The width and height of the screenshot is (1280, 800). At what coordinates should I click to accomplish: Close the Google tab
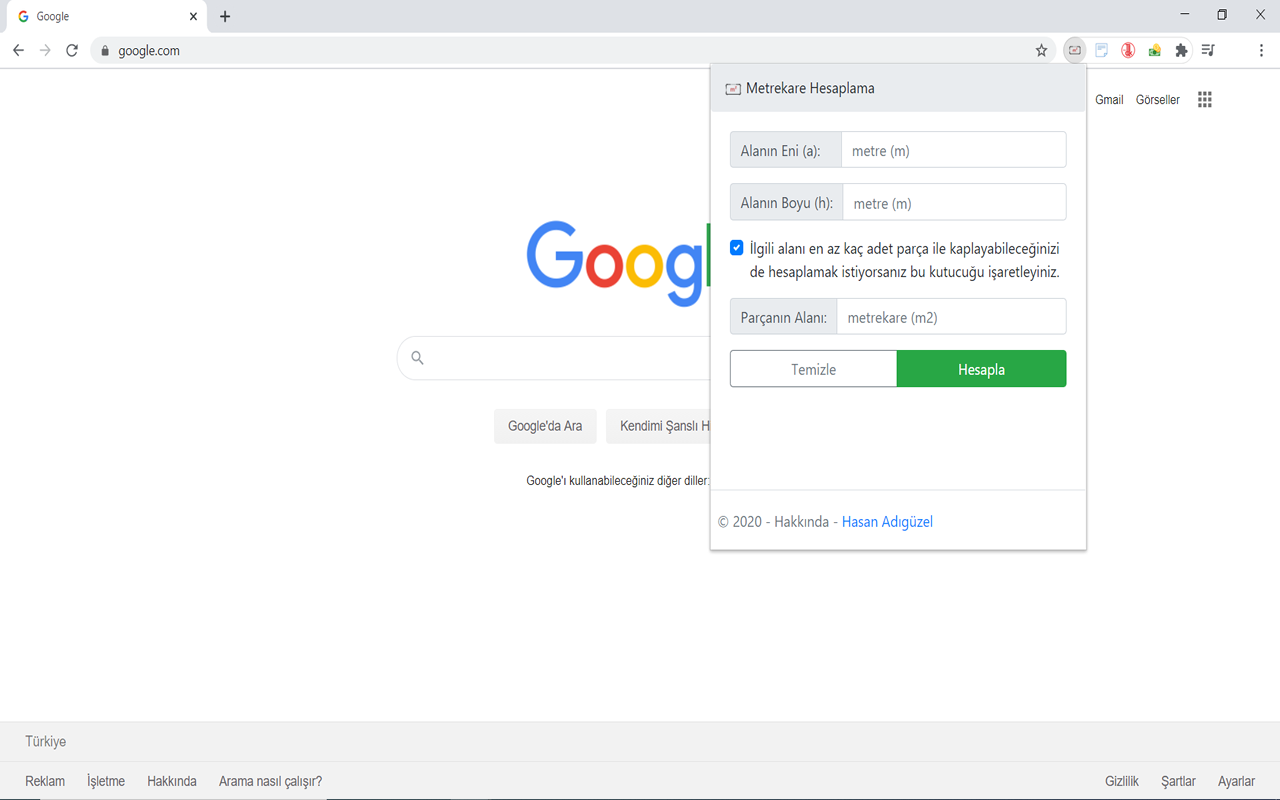click(x=193, y=16)
